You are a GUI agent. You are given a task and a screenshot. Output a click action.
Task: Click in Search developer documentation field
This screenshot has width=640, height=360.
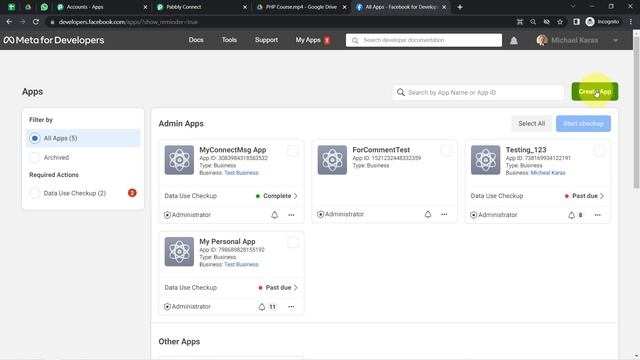coord(424,40)
